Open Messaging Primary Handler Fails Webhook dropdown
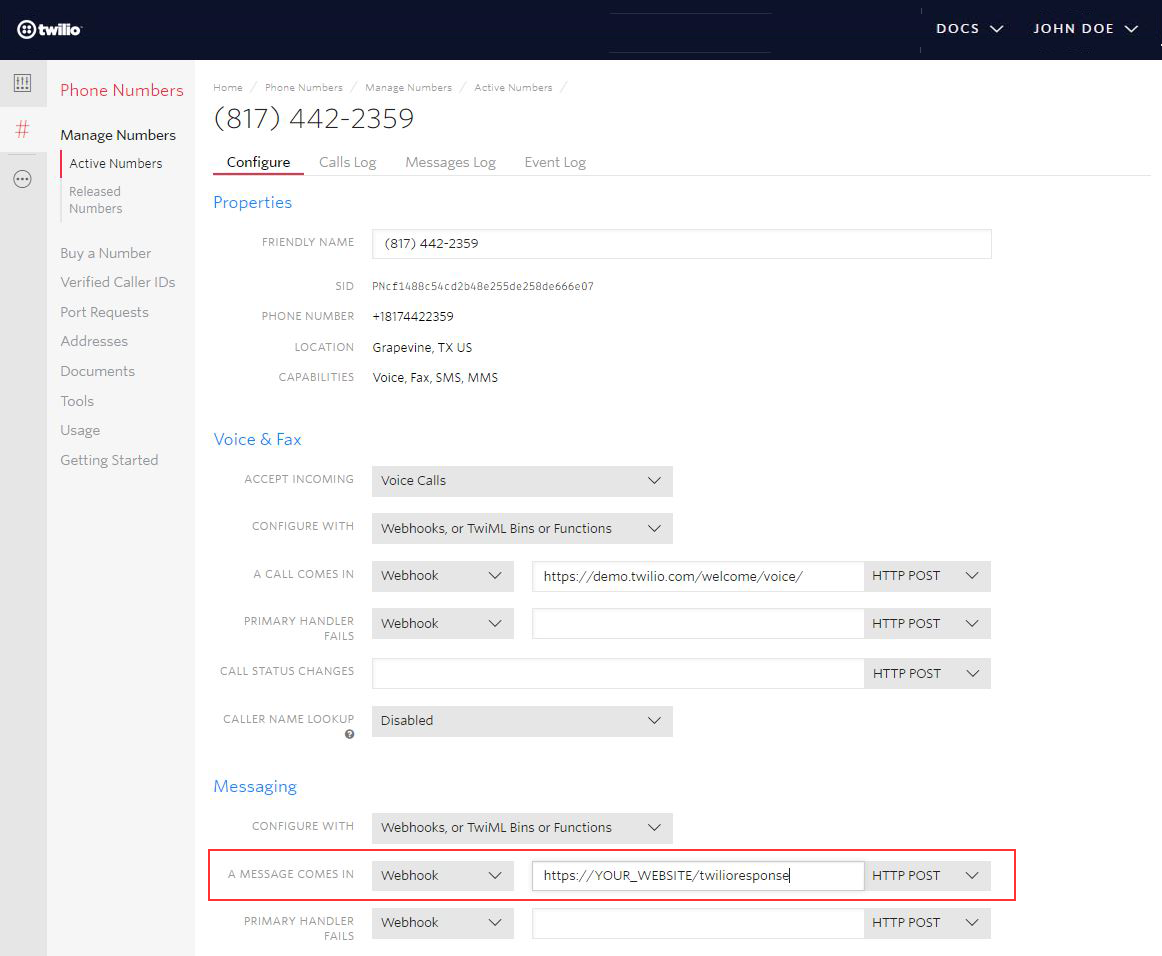This screenshot has height=956, width=1162. click(x=442, y=923)
